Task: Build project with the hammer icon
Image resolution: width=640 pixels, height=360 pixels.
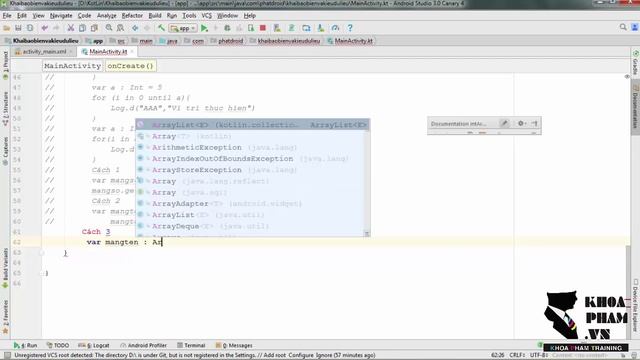Action: [x=162, y=28]
